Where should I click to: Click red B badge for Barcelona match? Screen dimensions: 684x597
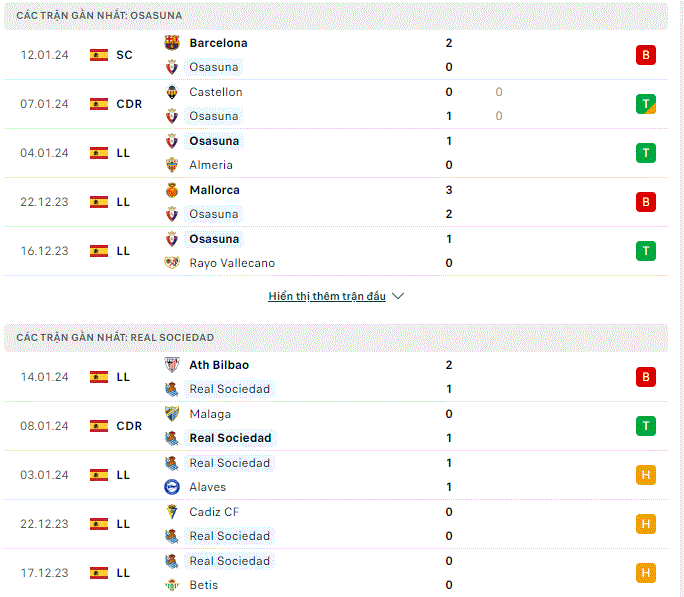coord(646,55)
